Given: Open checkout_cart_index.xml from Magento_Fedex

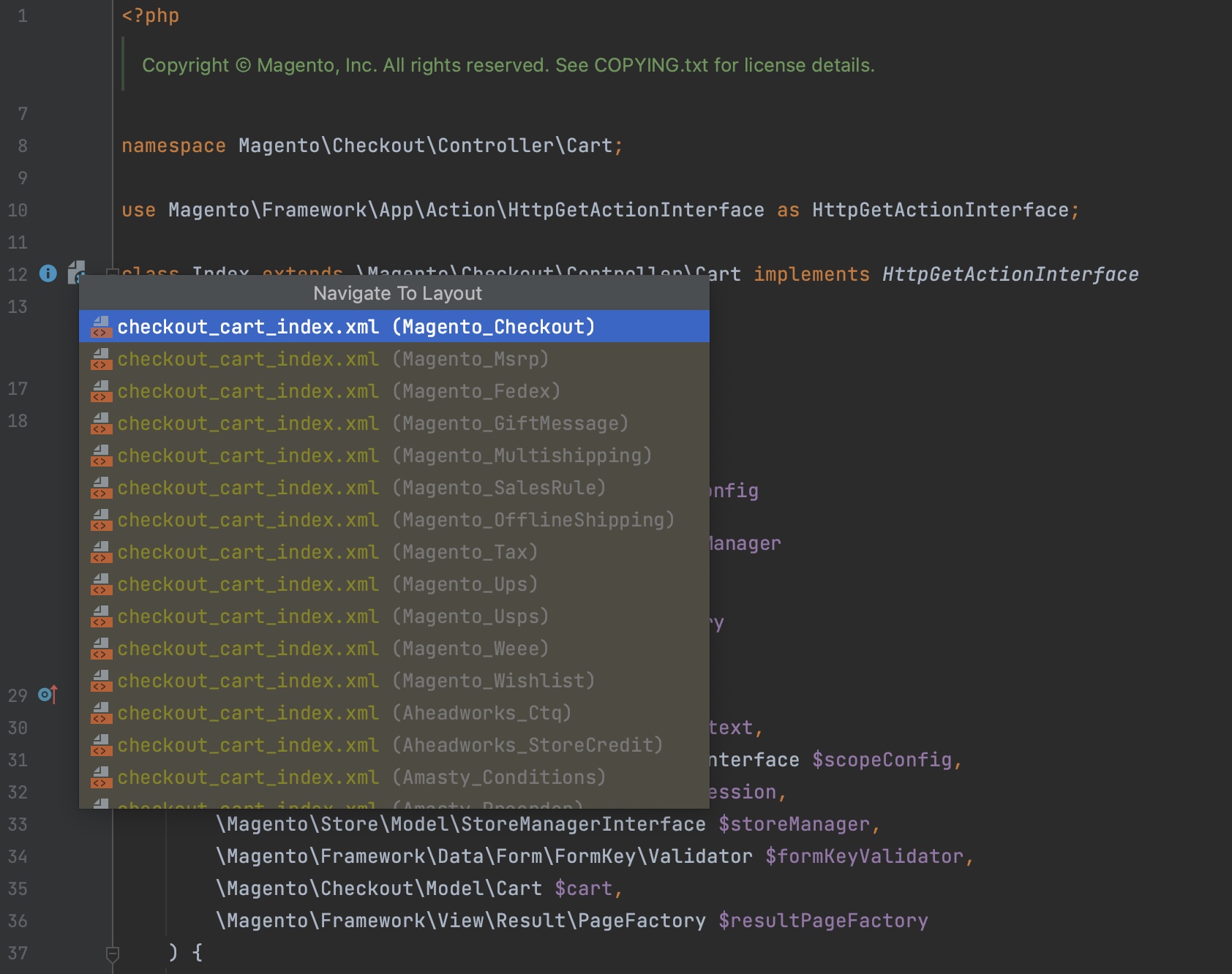Looking at the screenshot, I should point(394,390).
